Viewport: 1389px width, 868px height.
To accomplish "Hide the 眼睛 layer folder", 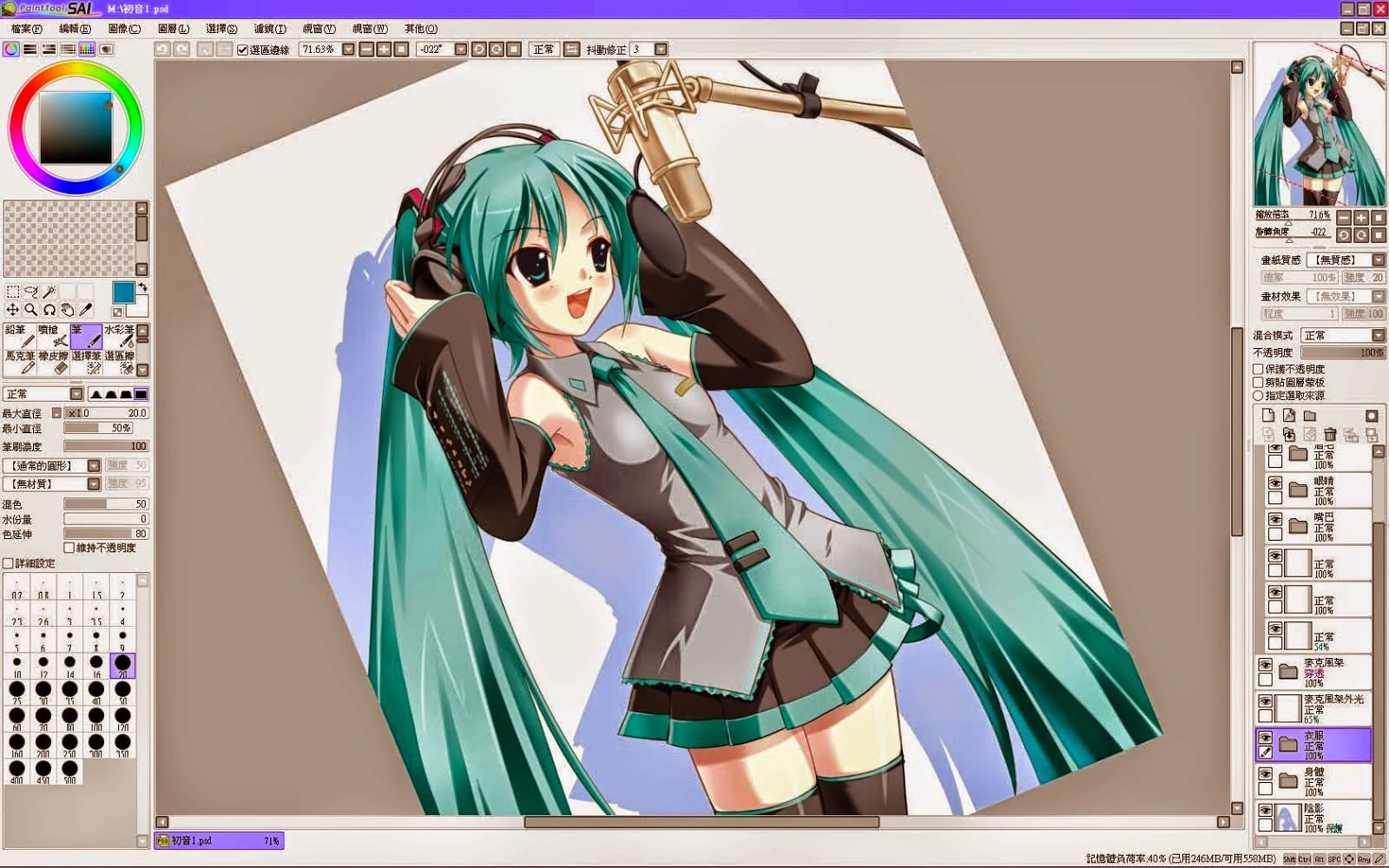I will (x=1275, y=483).
